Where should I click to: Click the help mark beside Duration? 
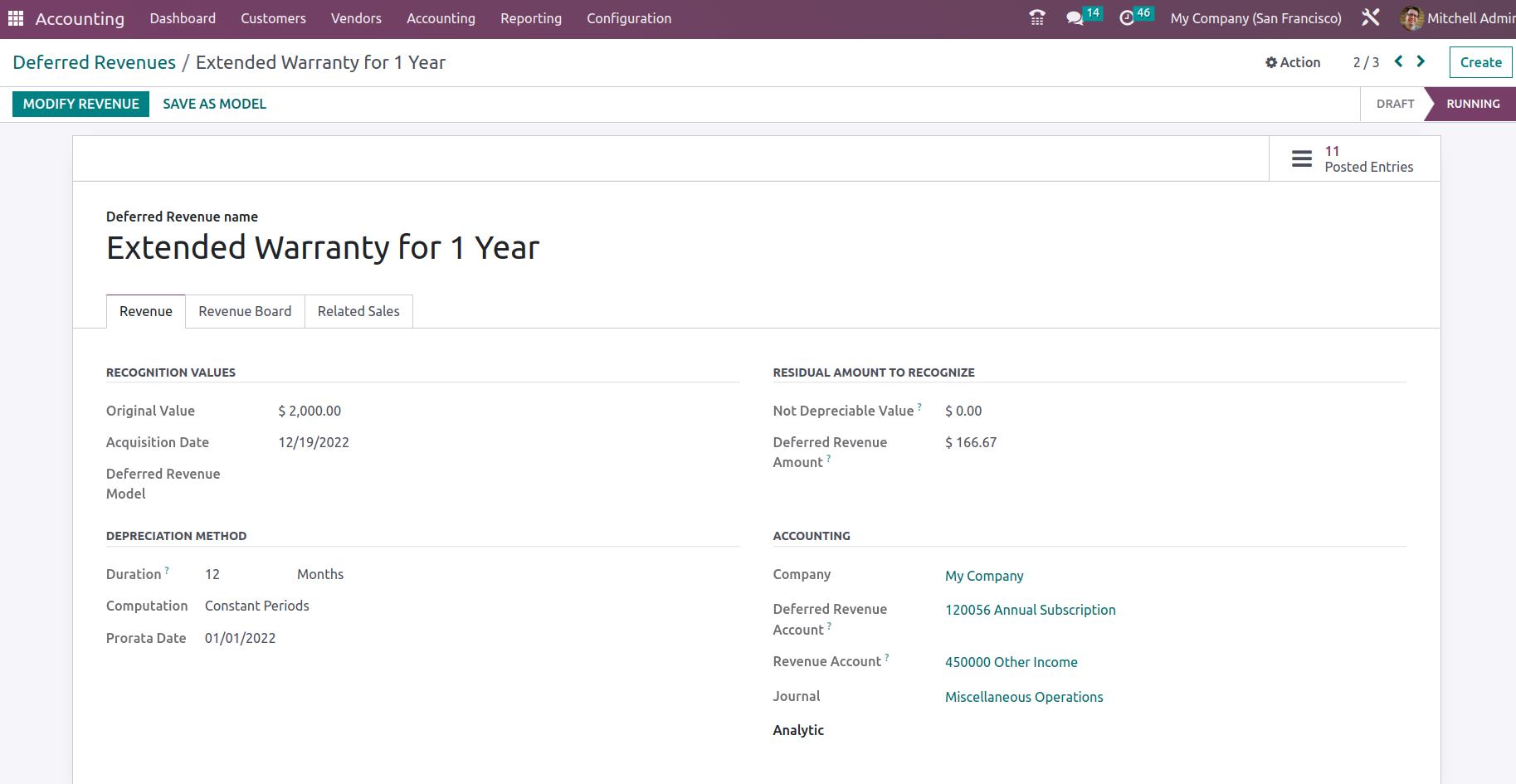167,570
